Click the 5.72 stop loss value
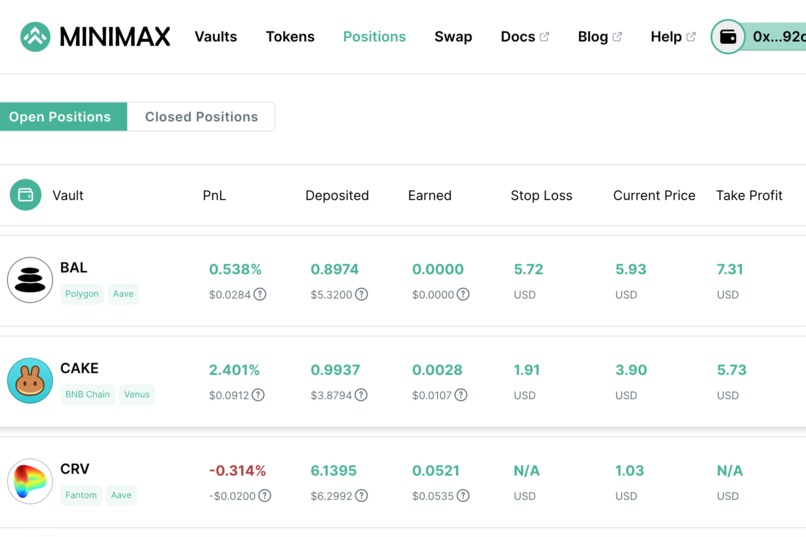Screen dimensions: 806x537 pos(528,269)
